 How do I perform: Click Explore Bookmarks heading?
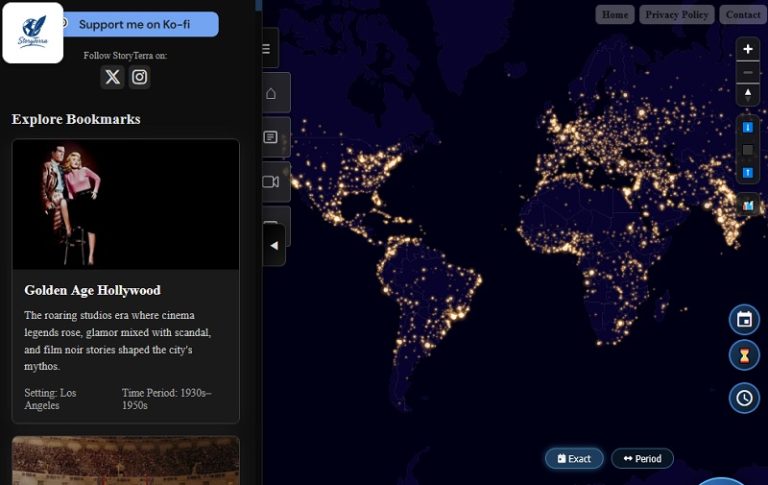(x=76, y=119)
